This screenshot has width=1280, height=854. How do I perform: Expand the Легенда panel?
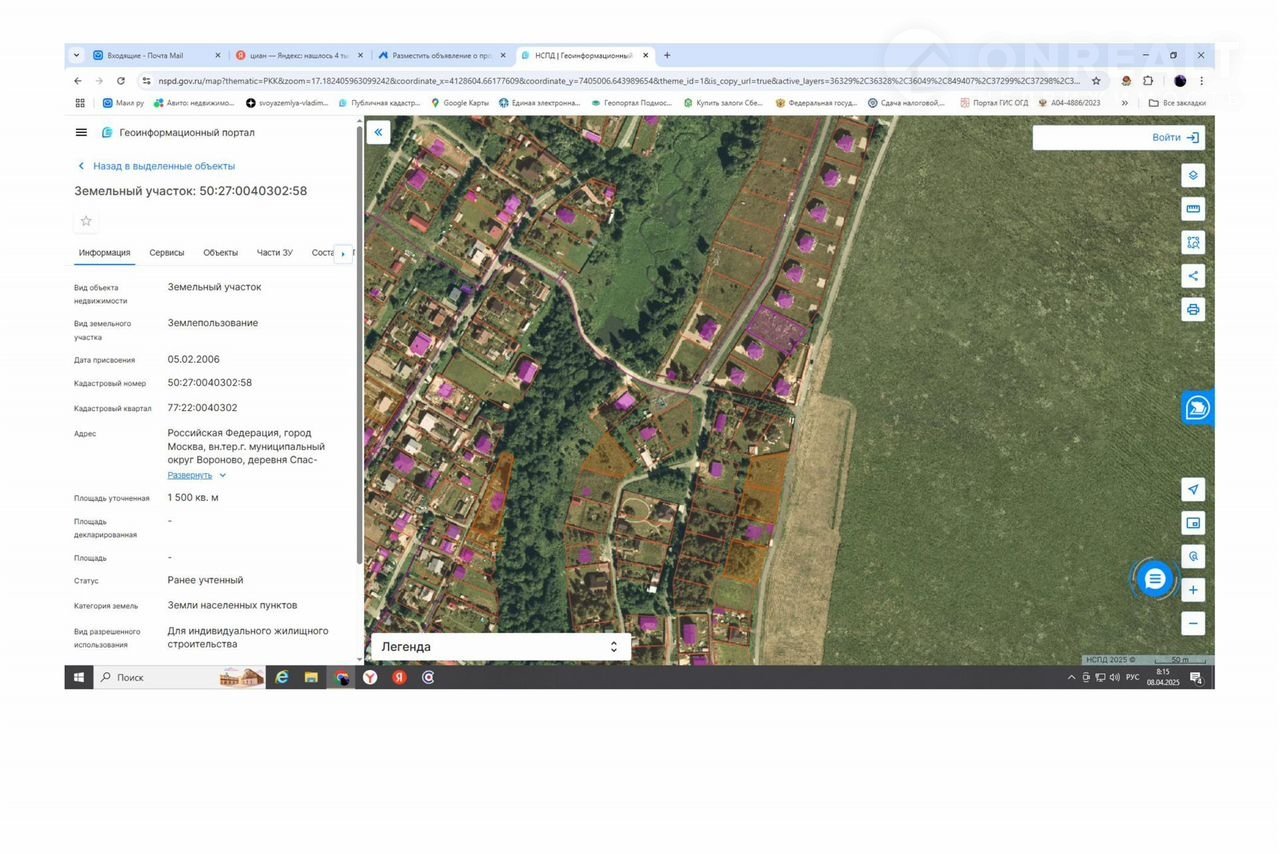(x=500, y=647)
